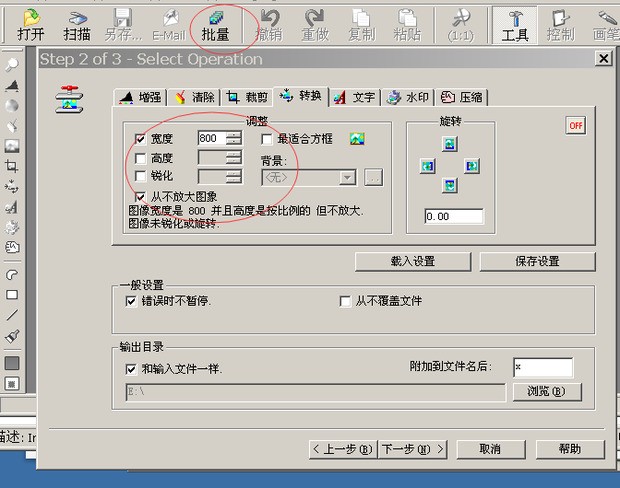The width and height of the screenshot is (620, 488).
Task: Click the best-fit frame picture icon
Action: 357,139
